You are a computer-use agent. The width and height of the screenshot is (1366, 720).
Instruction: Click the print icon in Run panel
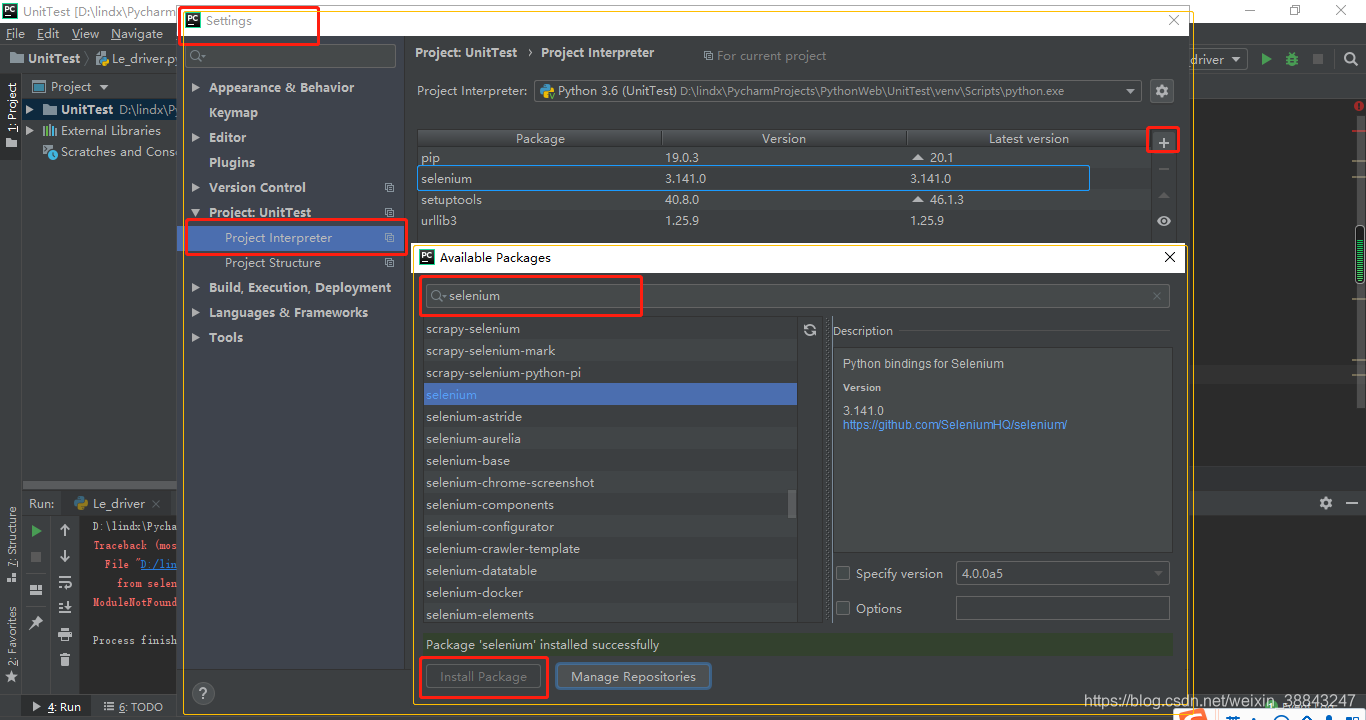click(65, 634)
